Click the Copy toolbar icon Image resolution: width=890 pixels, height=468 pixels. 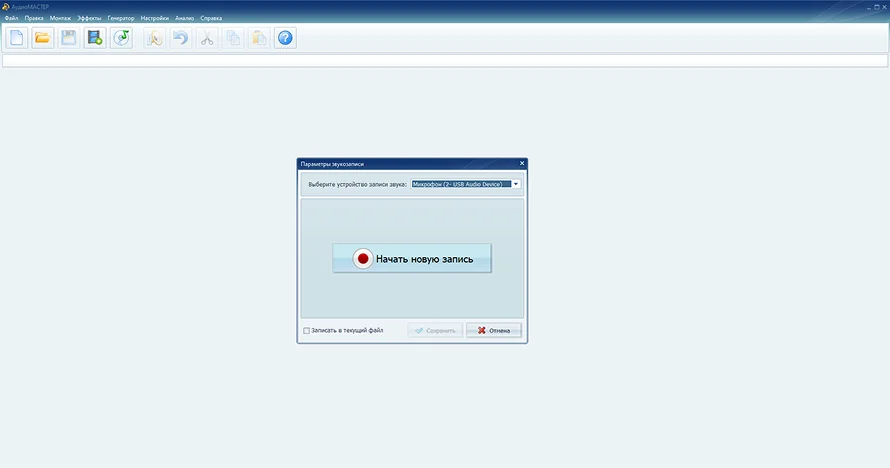tap(233, 38)
